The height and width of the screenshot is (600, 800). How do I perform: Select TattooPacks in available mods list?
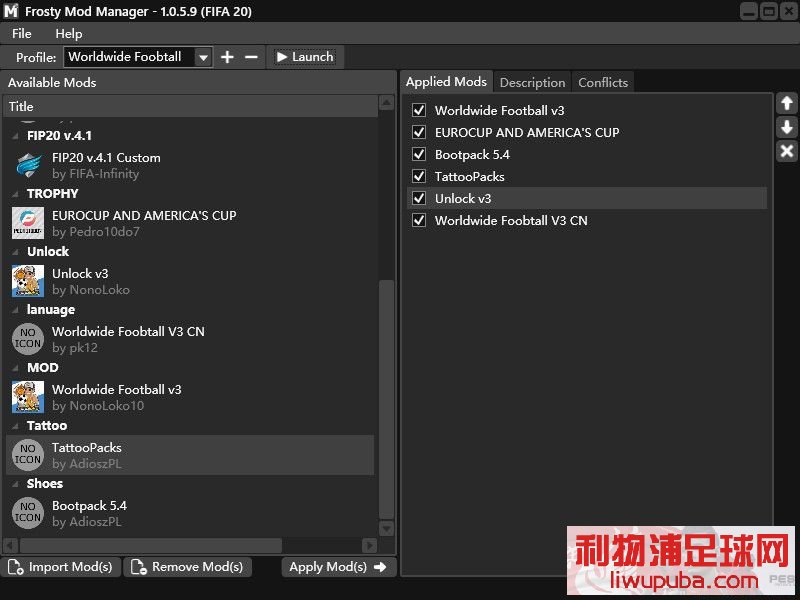(190, 455)
